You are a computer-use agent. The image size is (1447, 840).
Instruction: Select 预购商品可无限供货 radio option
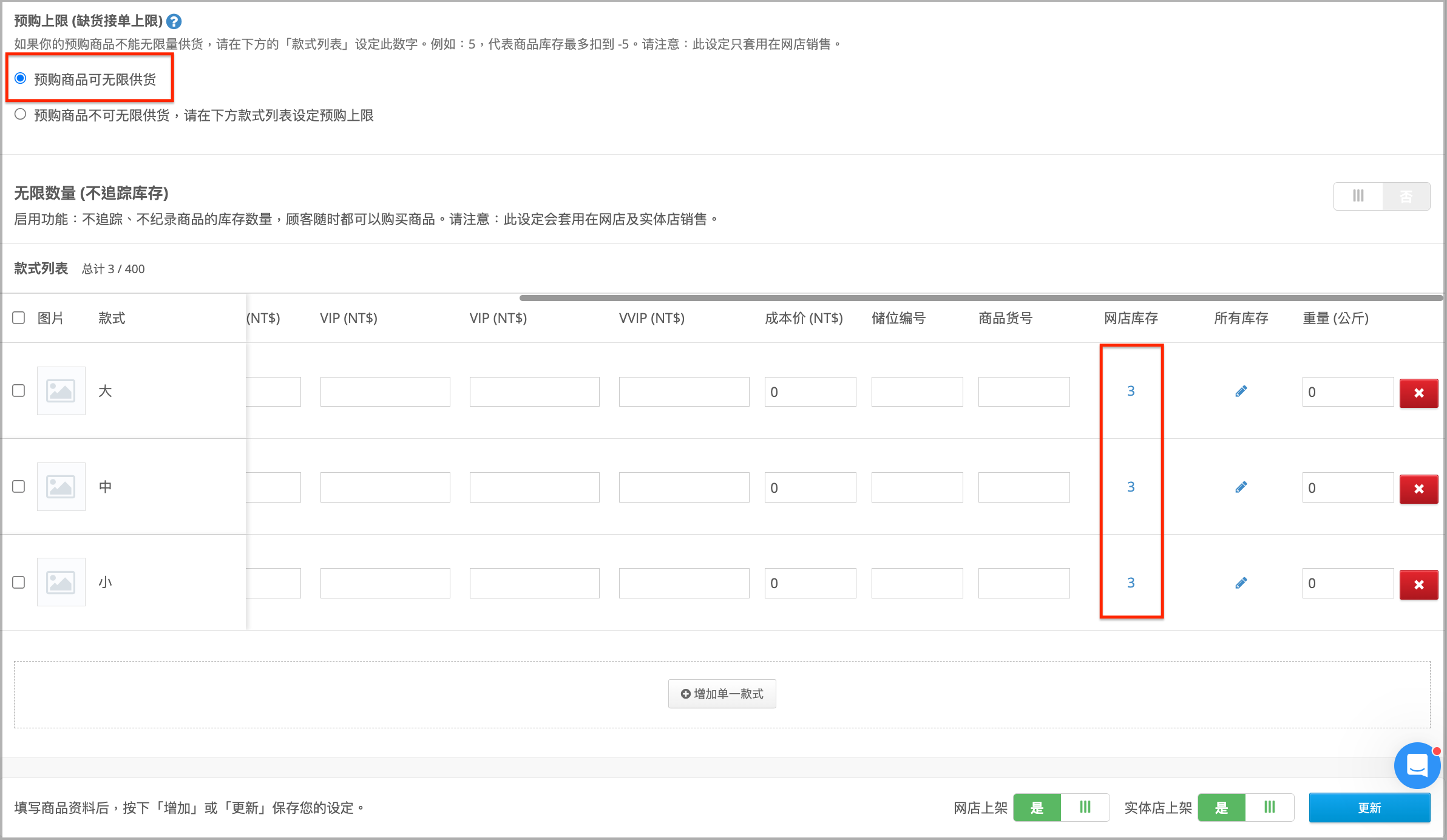point(21,78)
